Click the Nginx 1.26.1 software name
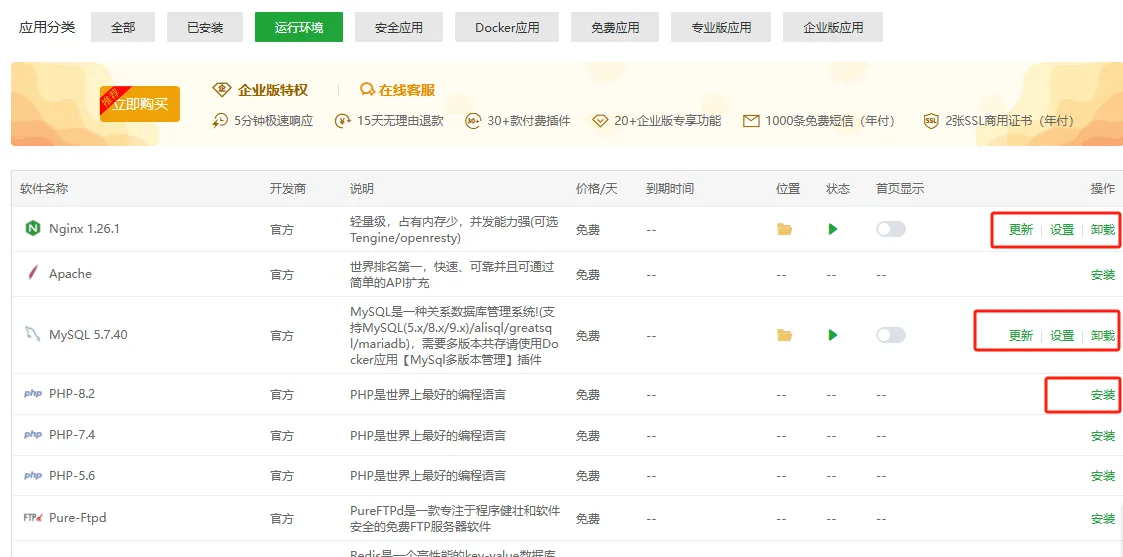1123x557 pixels. click(x=84, y=229)
